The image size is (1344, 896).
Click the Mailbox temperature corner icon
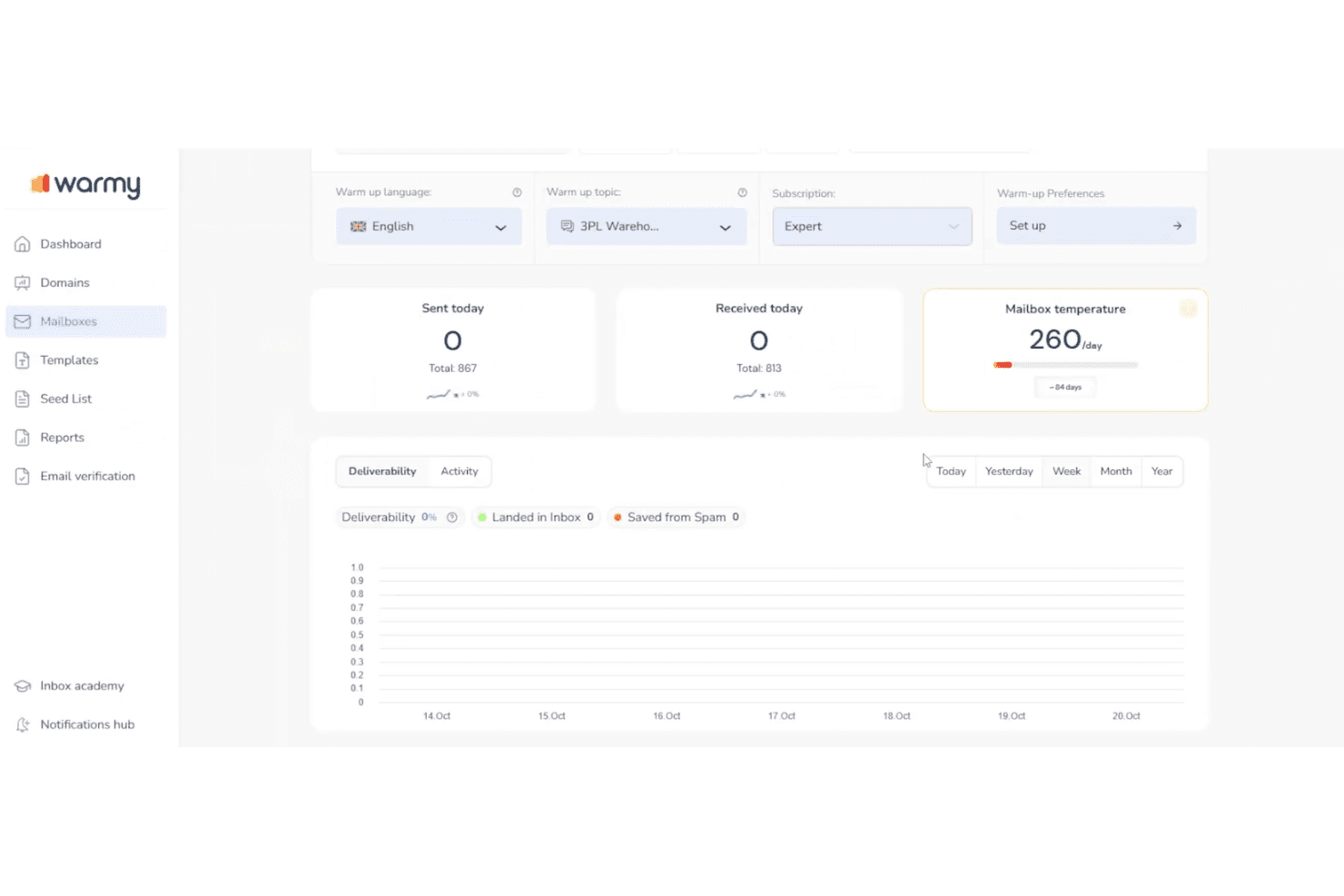click(1188, 310)
